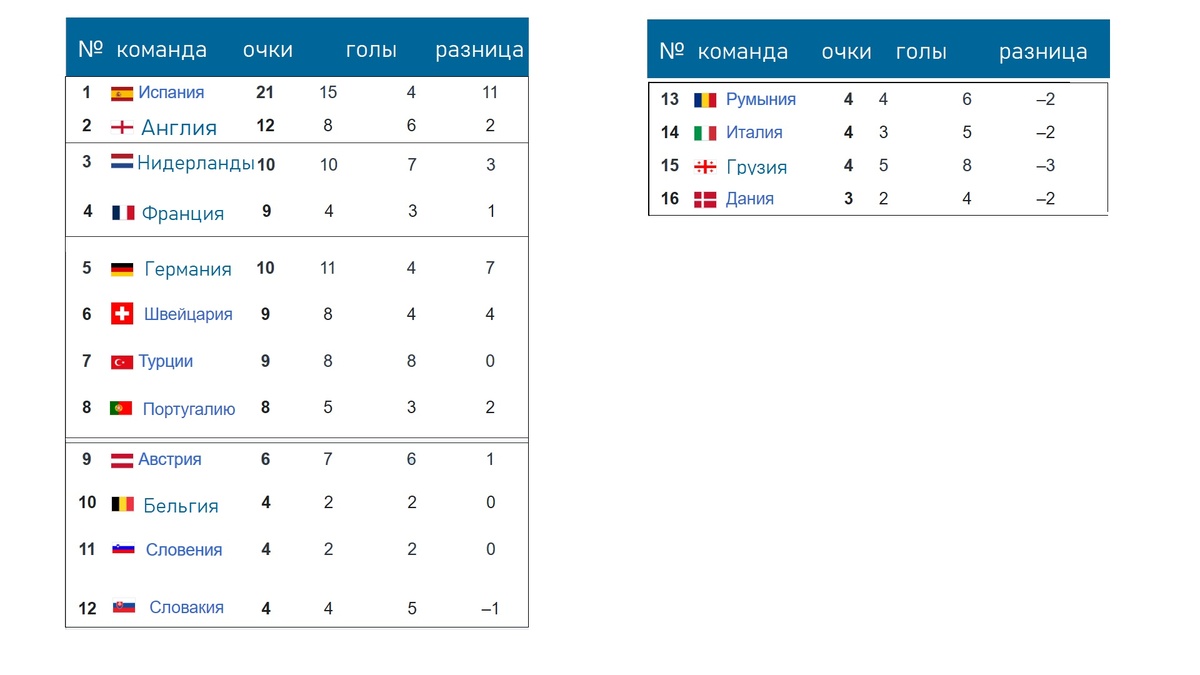Click the очки header in left table

[x=268, y=50]
